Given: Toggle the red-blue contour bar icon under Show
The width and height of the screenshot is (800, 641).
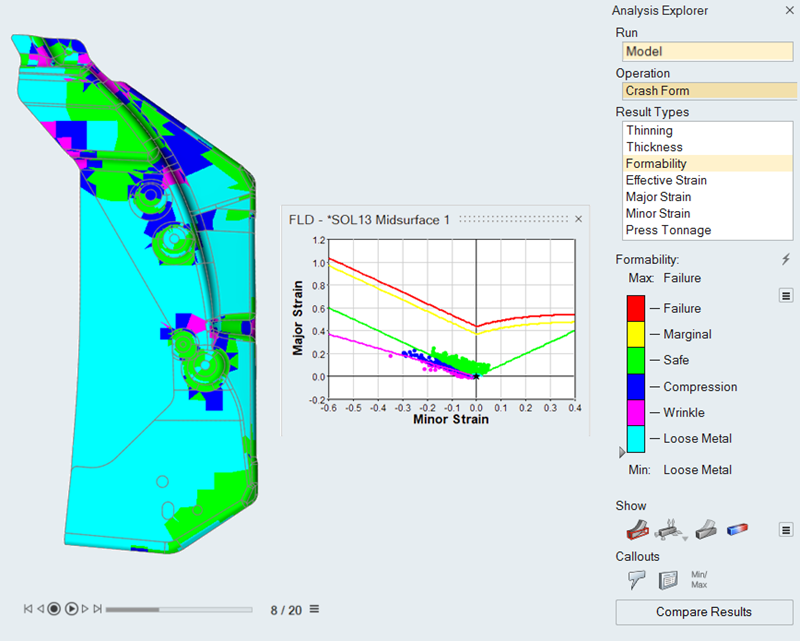Looking at the screenshot, I should point(738,529).
